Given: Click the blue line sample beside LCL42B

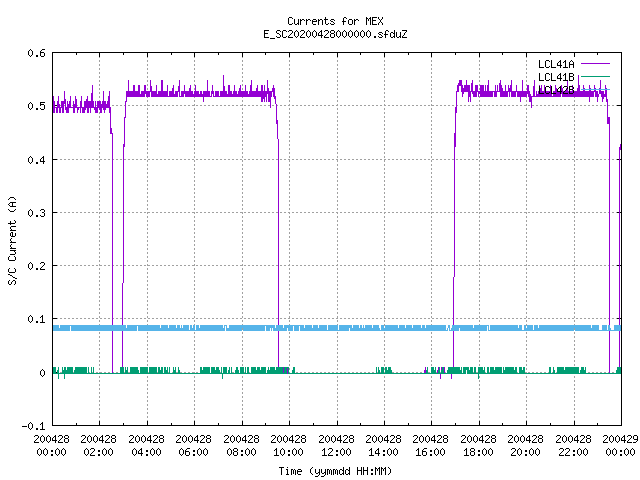Looking at the screenshot, I should point(595,89).
